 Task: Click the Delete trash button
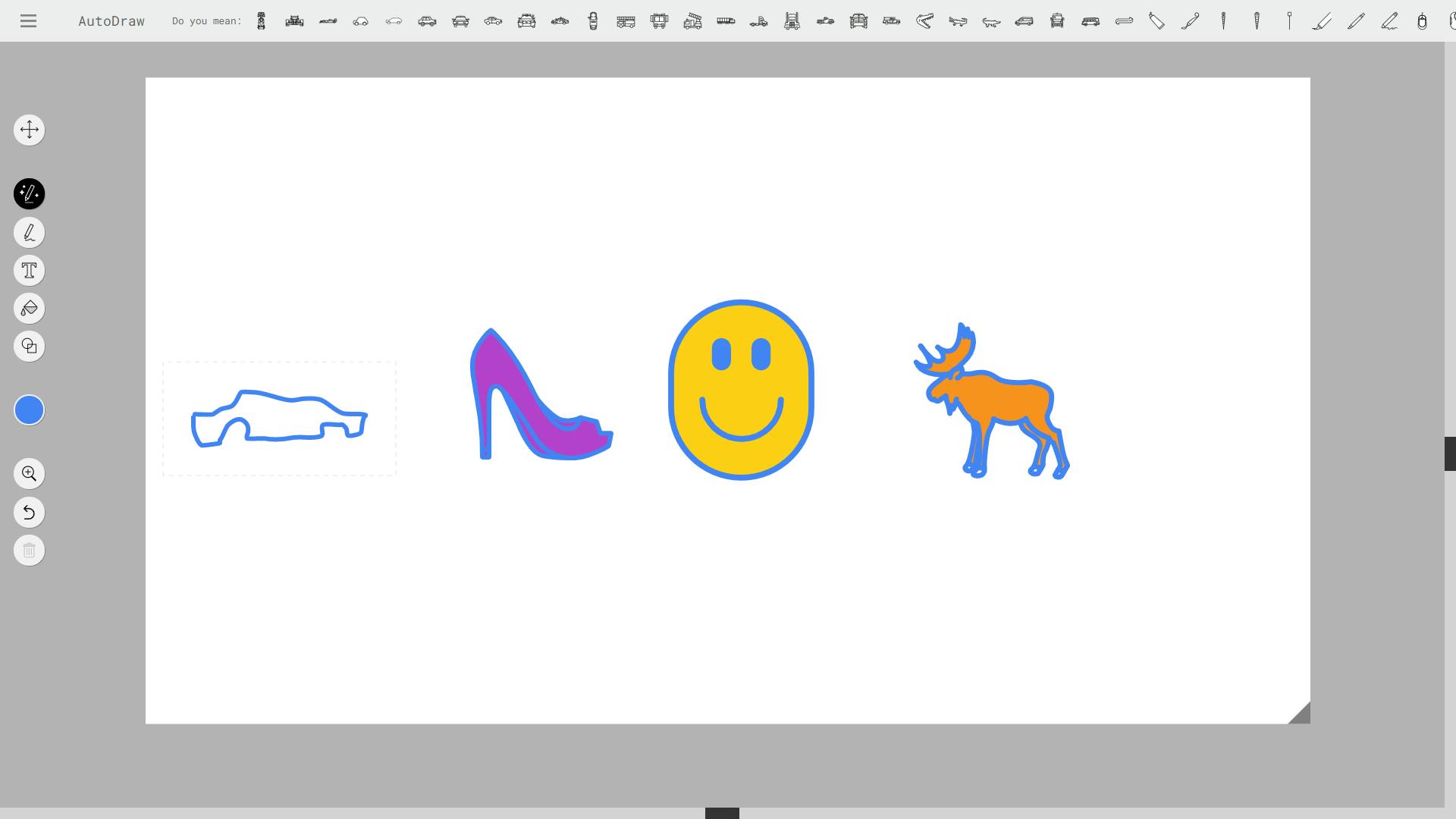click(29, 551)
